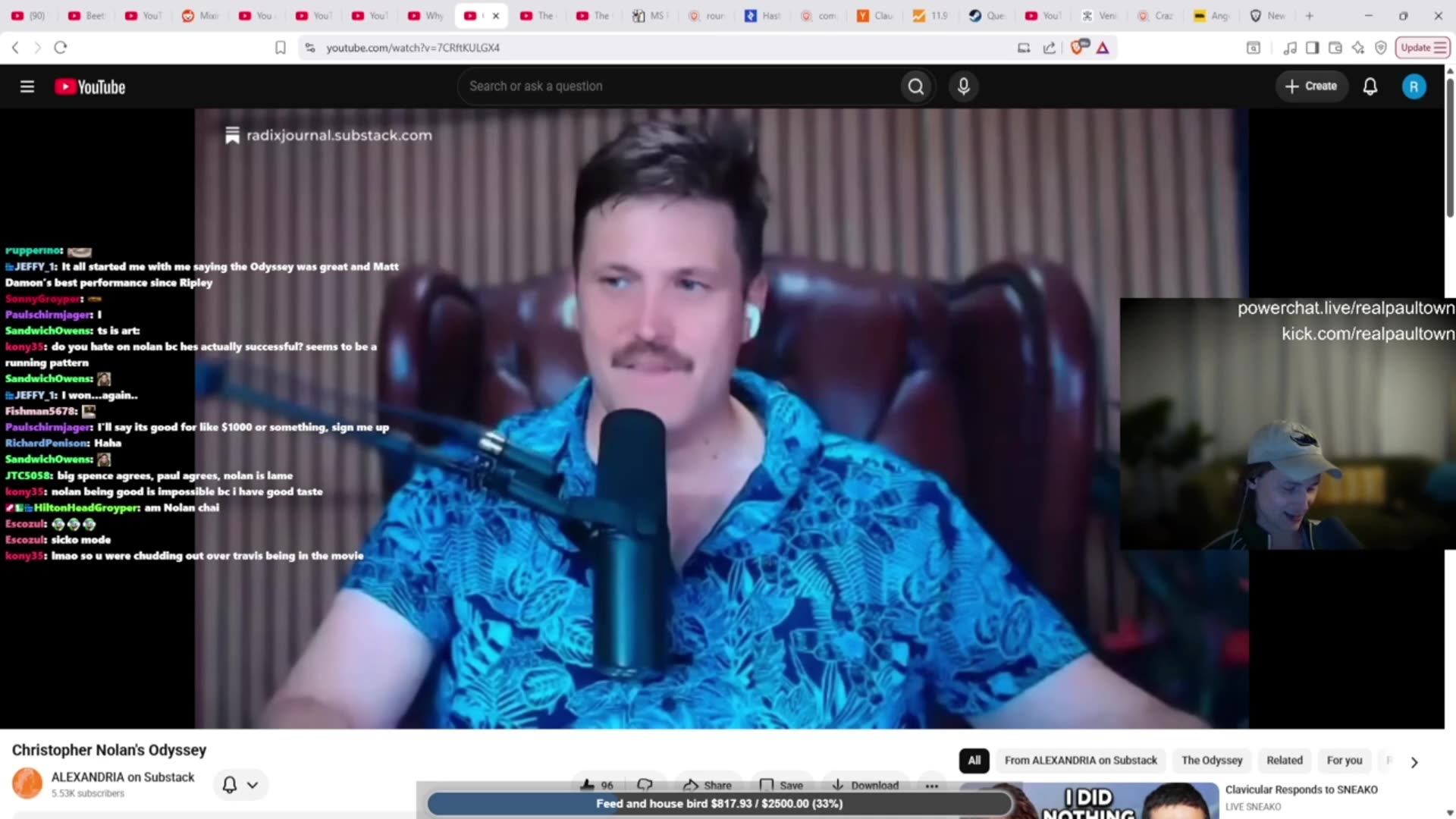Switch to the '(90)' YouTube tab

point(30,15)
